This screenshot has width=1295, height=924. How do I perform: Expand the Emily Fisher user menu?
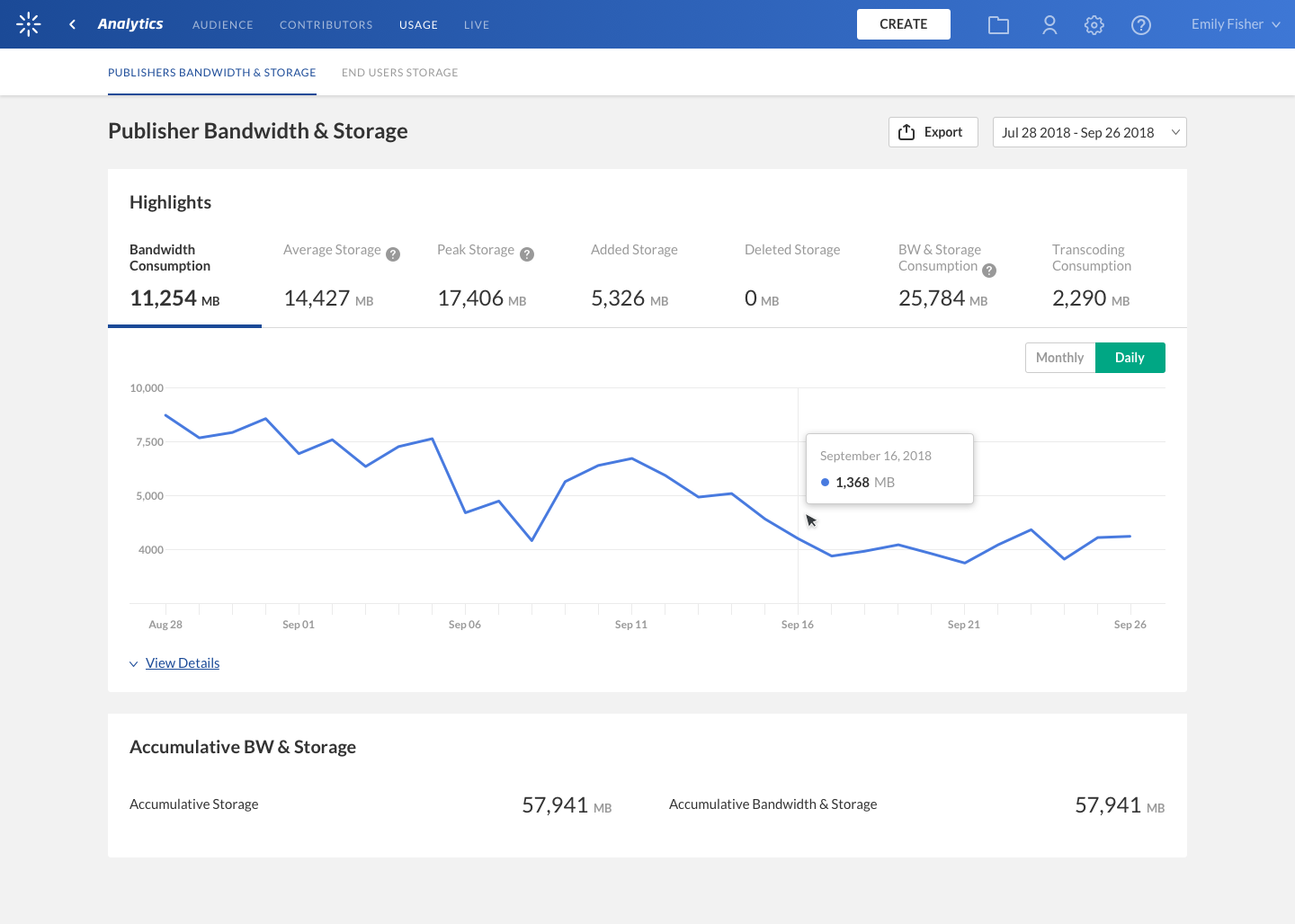pyautogui.click(x=1235, y=24)
